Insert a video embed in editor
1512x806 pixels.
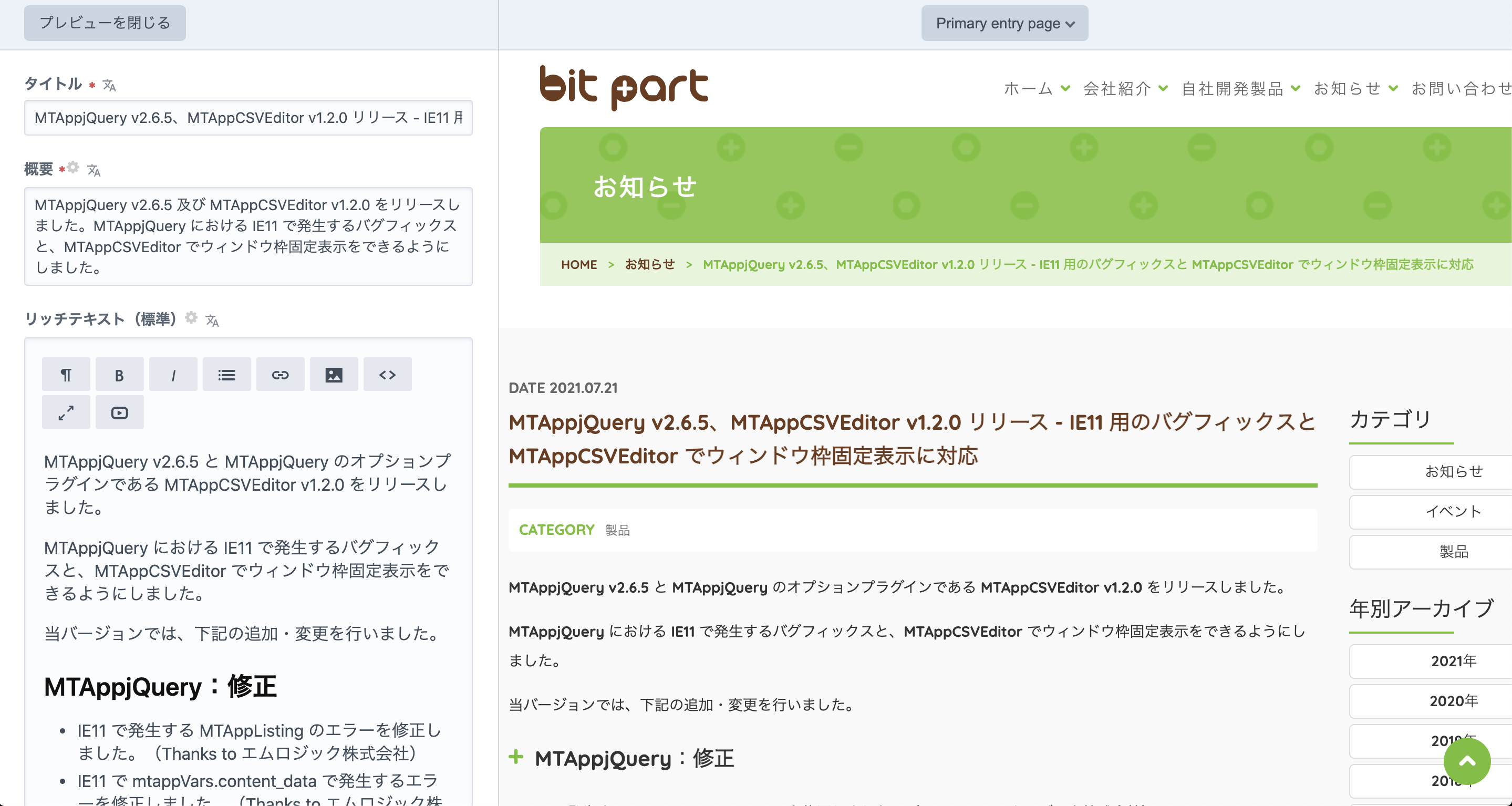[x=119, y=412]
